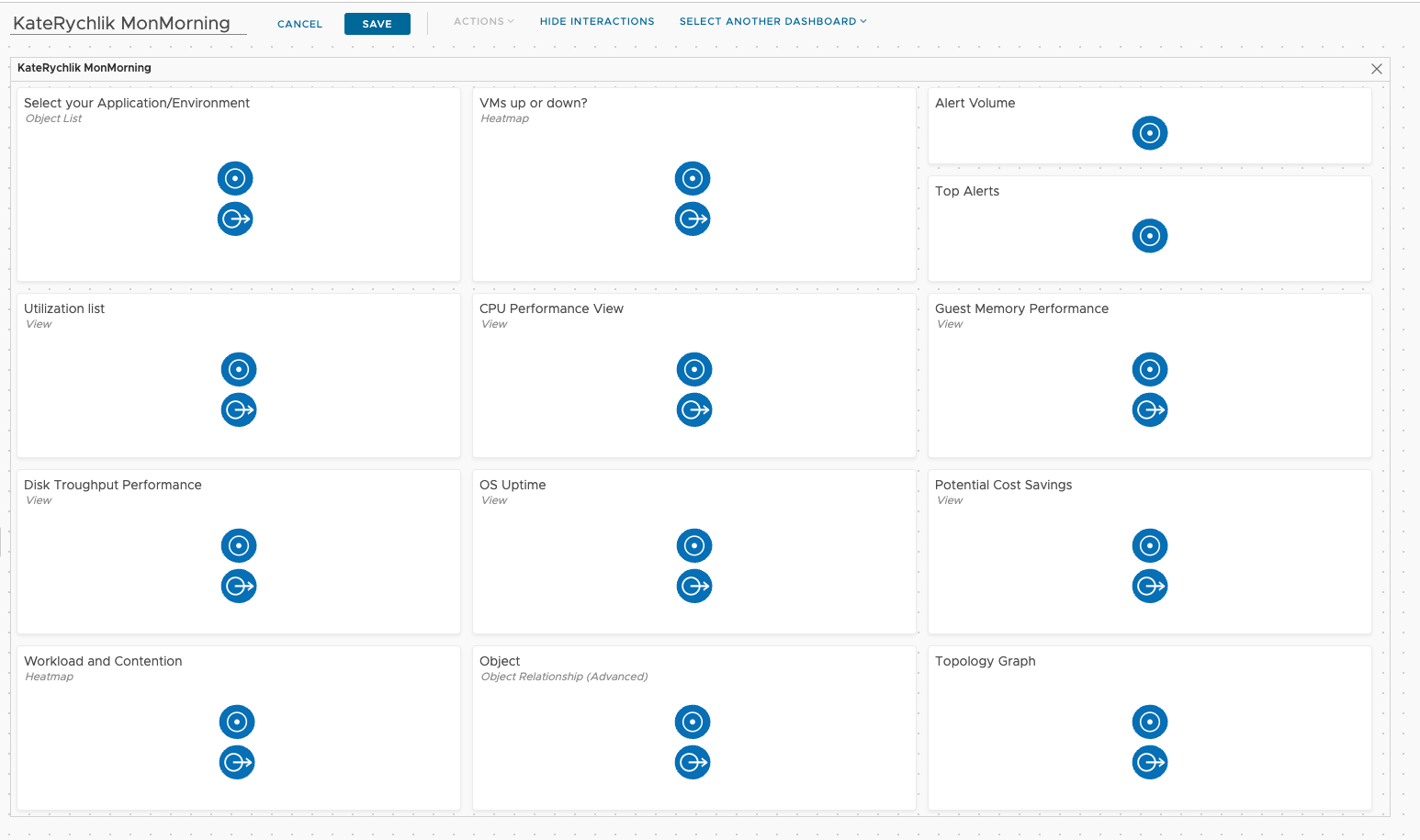Open the ACTIONS dropdown menu
1420x840 pixels.
[x=482, y=21]
